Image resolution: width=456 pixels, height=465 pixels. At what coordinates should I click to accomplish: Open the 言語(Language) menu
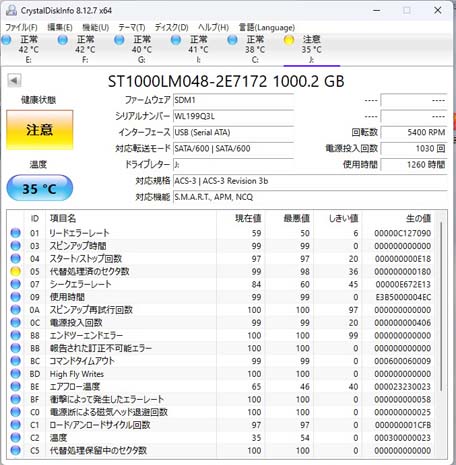click(267, 27)
